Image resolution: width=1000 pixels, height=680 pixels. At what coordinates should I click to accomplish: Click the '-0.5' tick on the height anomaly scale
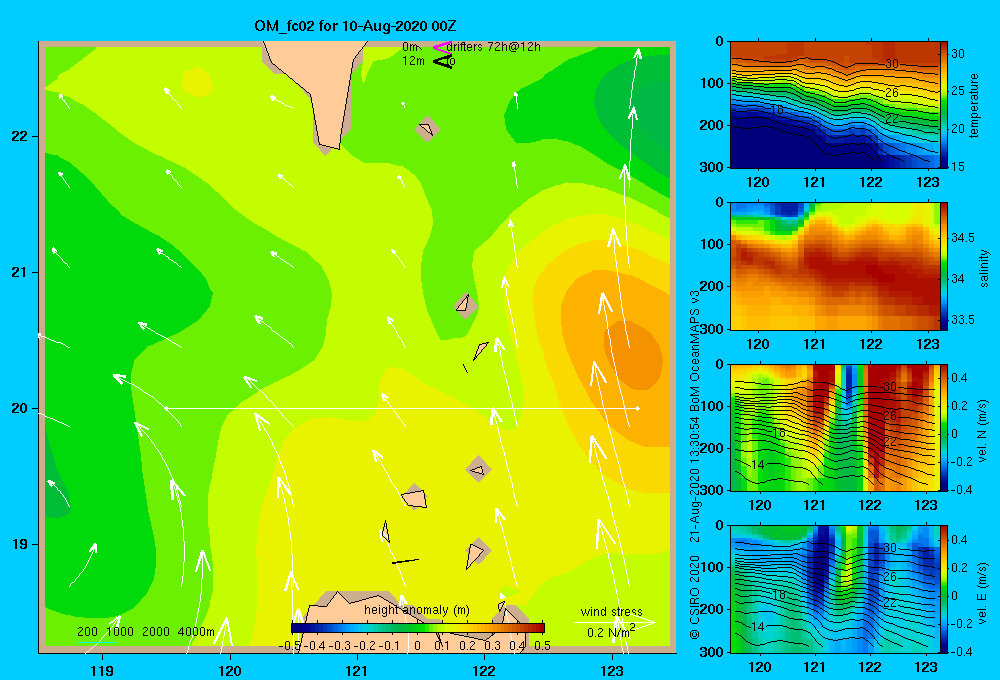coord(291,646)
